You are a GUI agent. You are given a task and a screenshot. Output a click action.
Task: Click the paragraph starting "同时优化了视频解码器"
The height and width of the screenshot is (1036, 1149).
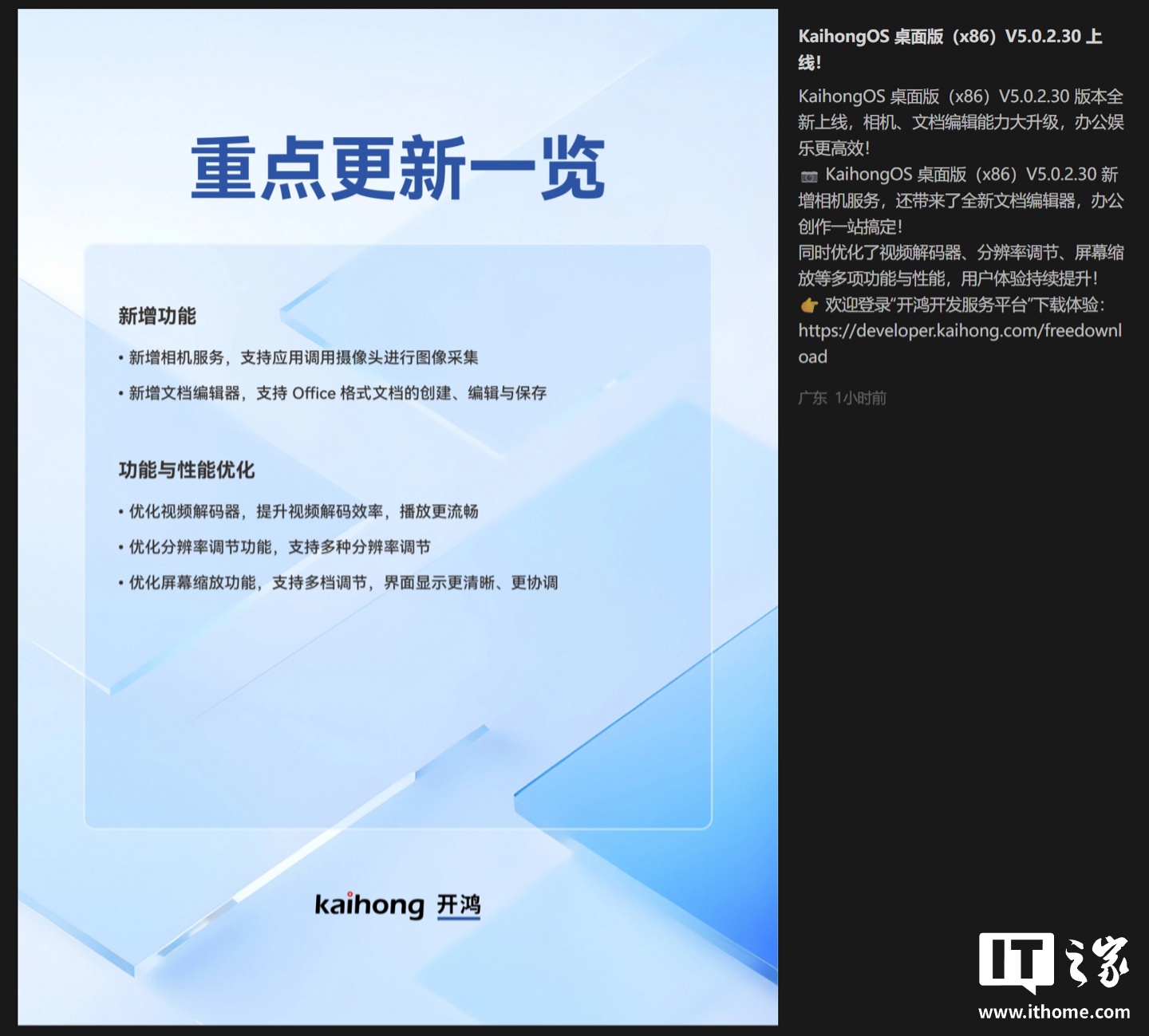click(961, 266)
